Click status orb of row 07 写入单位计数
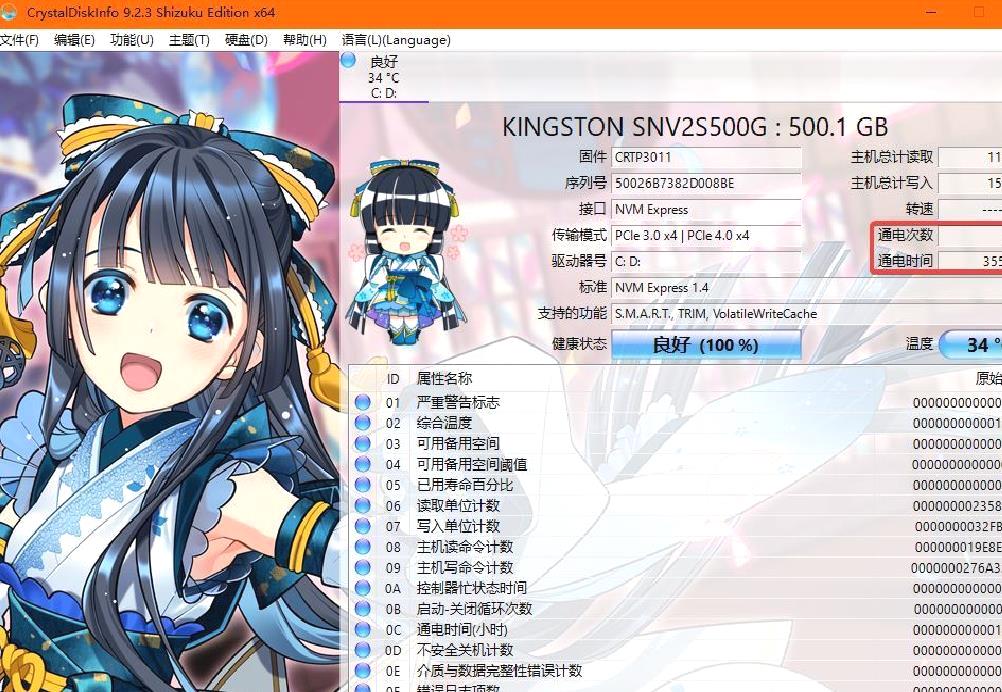The height and width of the screenshot is (692, 1002). coord(362,526)
